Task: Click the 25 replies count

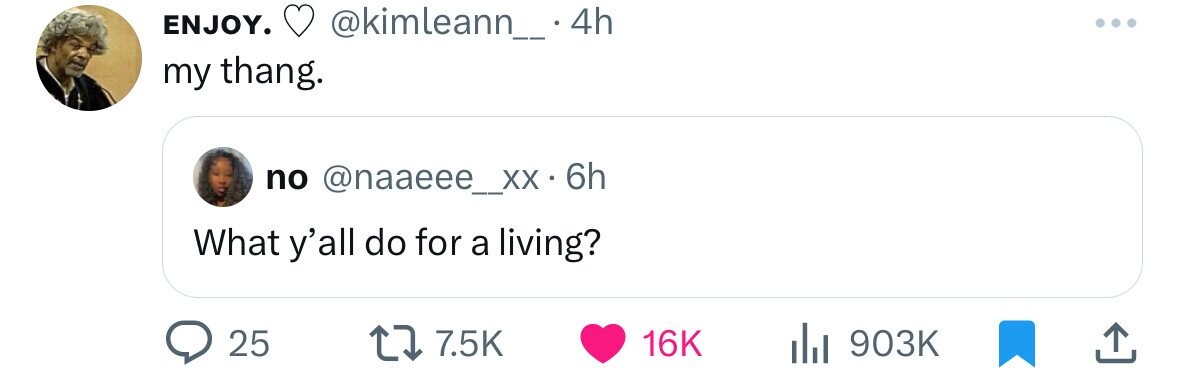Action: (x=248, y=344)
